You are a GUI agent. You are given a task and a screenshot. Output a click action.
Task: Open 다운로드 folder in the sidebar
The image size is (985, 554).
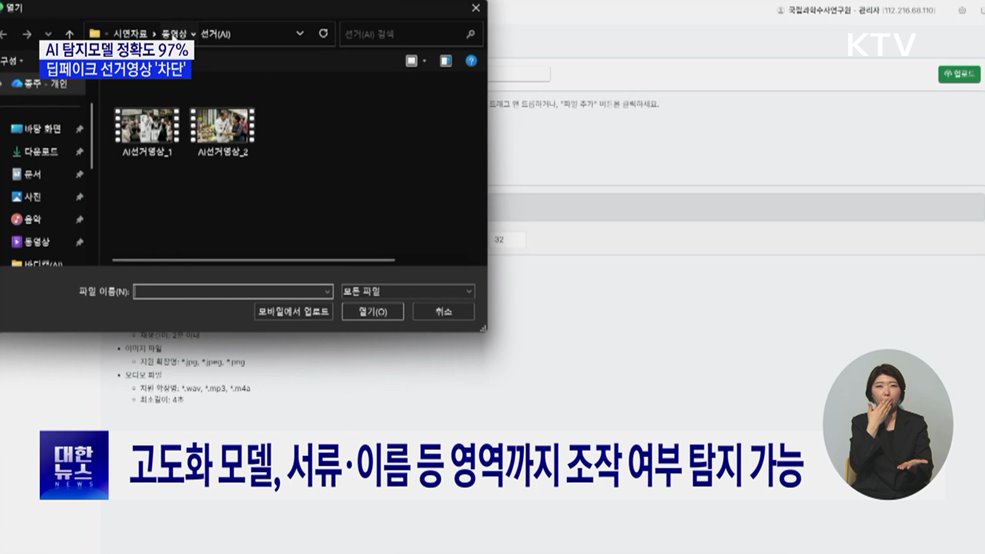40,151
